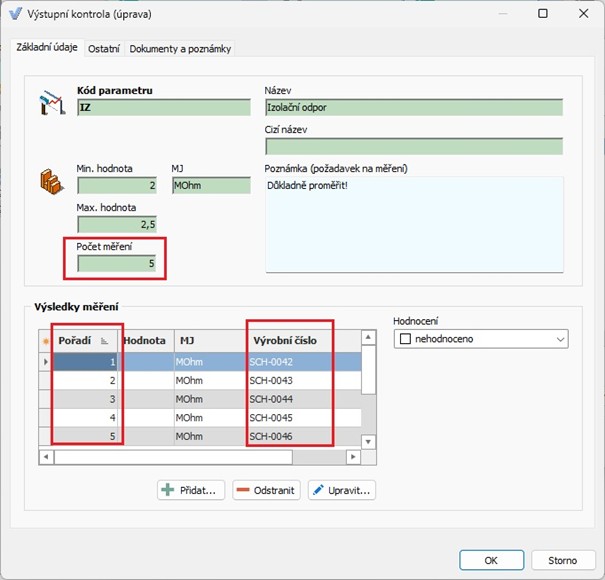Image resolution: width=605 pixels, height=580 pixels.
Task: Open the Ostatní tab
Action: [104, 49]
